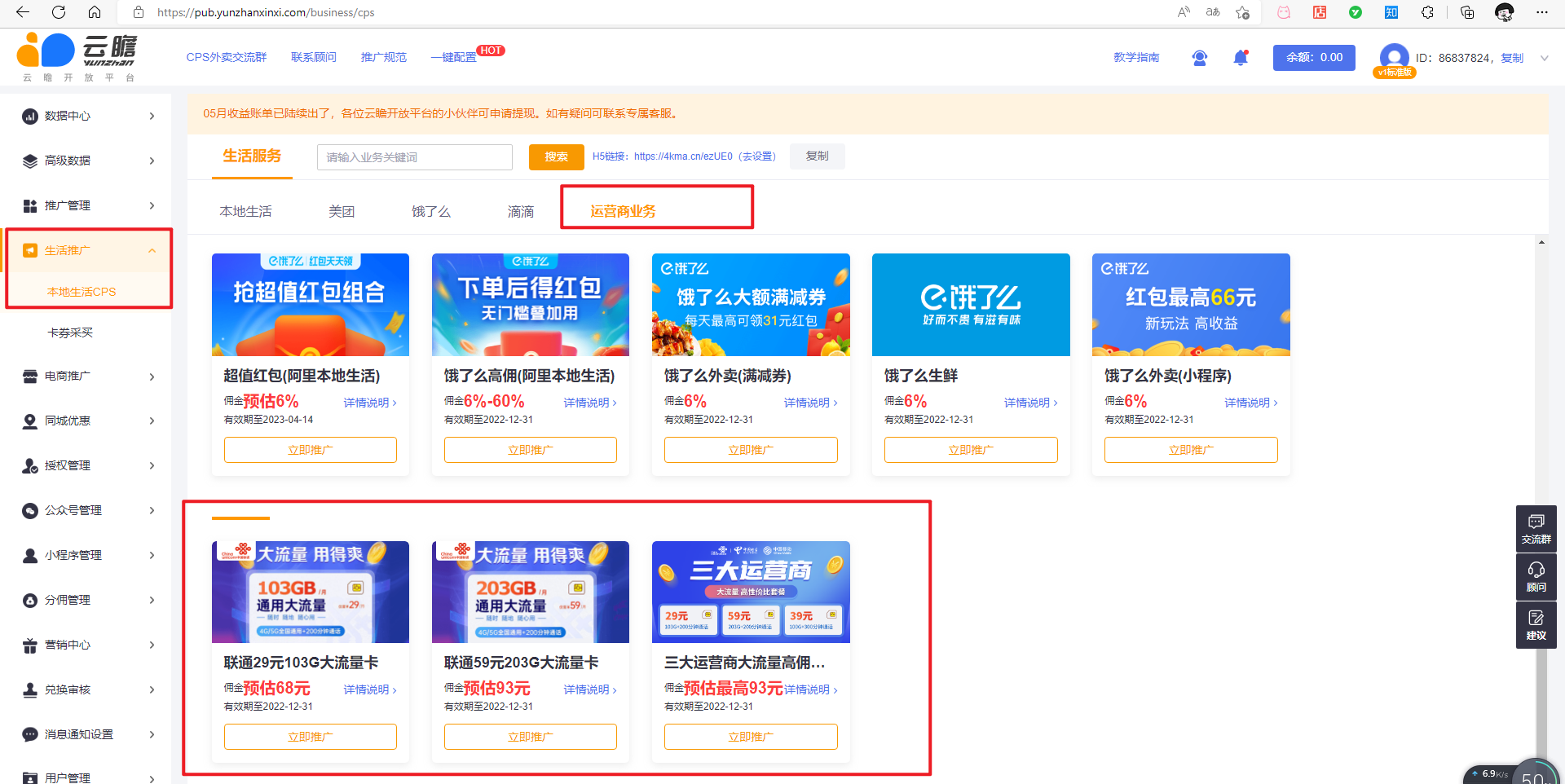Switch to the 本地生活 tab
This screenshot has height=784, width=1565.
coord(245,211)
